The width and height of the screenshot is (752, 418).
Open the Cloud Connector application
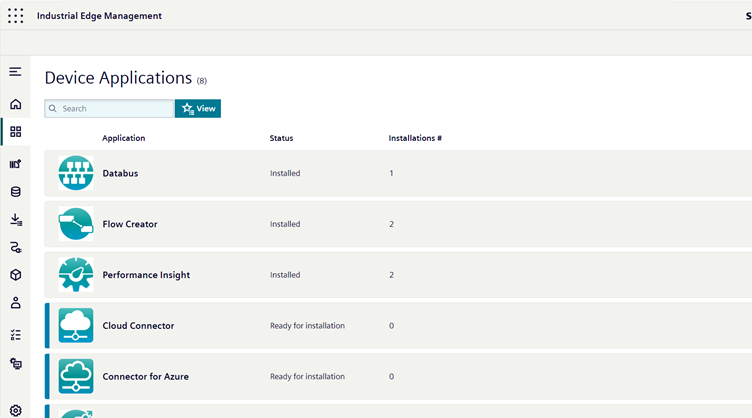[138, 326]
